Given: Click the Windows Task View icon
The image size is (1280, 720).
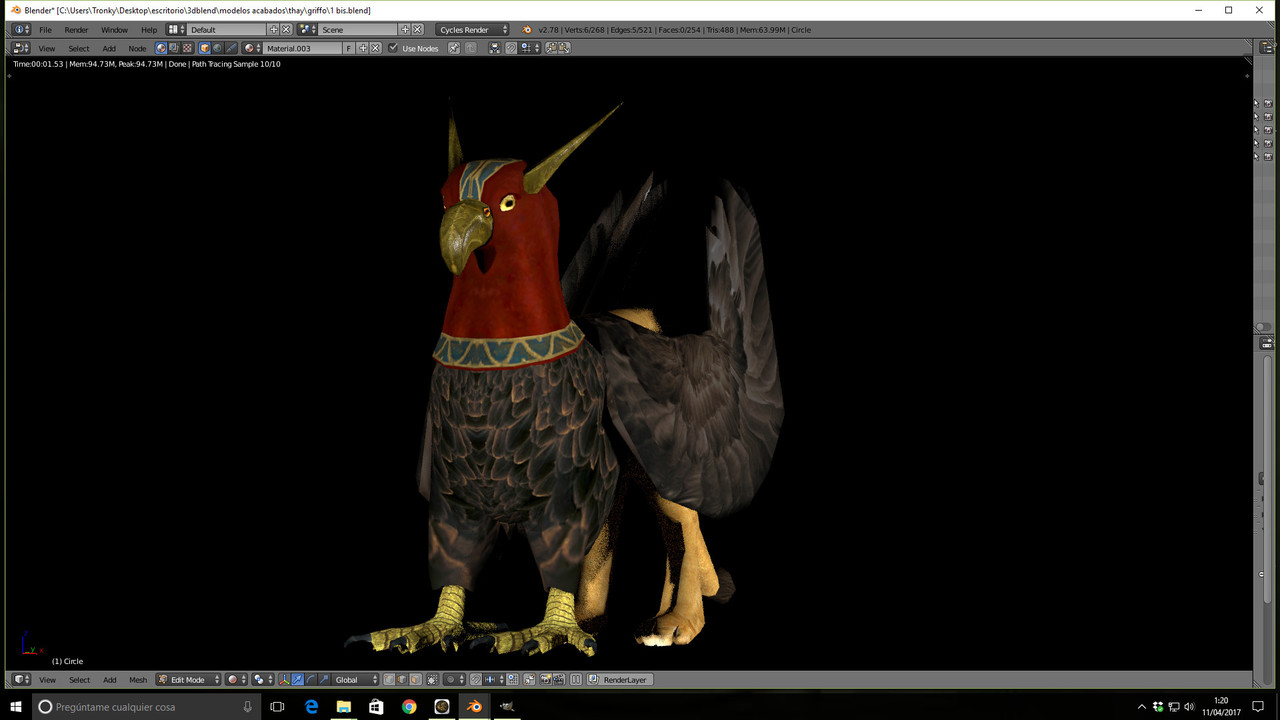Looking at the screenshot, I should click(277, 706).
